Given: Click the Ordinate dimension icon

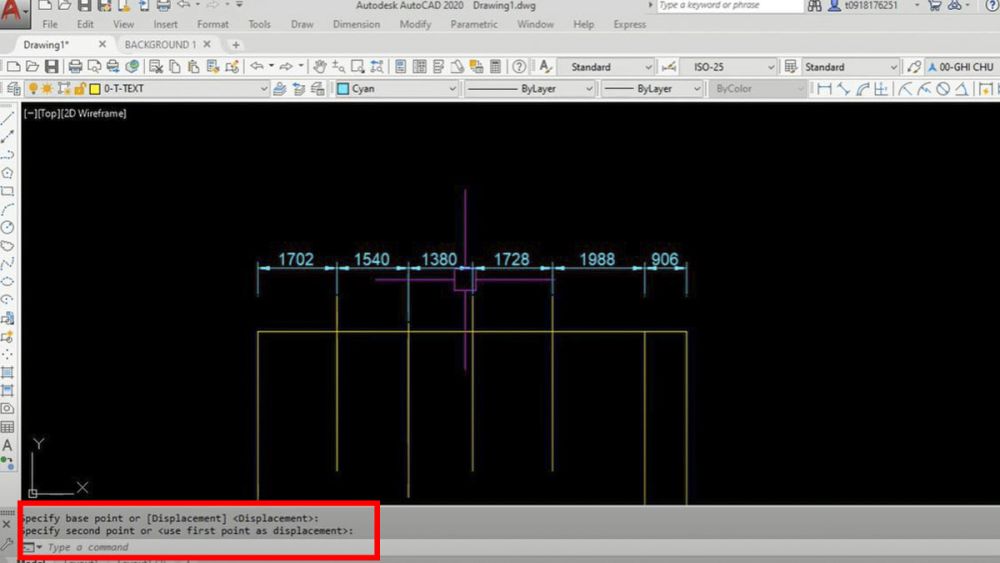Looking at the screenshot, I should tap(881, 89).
